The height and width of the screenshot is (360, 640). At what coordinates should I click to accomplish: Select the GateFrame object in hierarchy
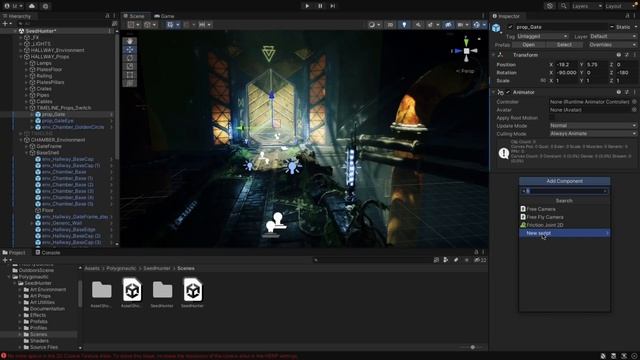point(49,146)
